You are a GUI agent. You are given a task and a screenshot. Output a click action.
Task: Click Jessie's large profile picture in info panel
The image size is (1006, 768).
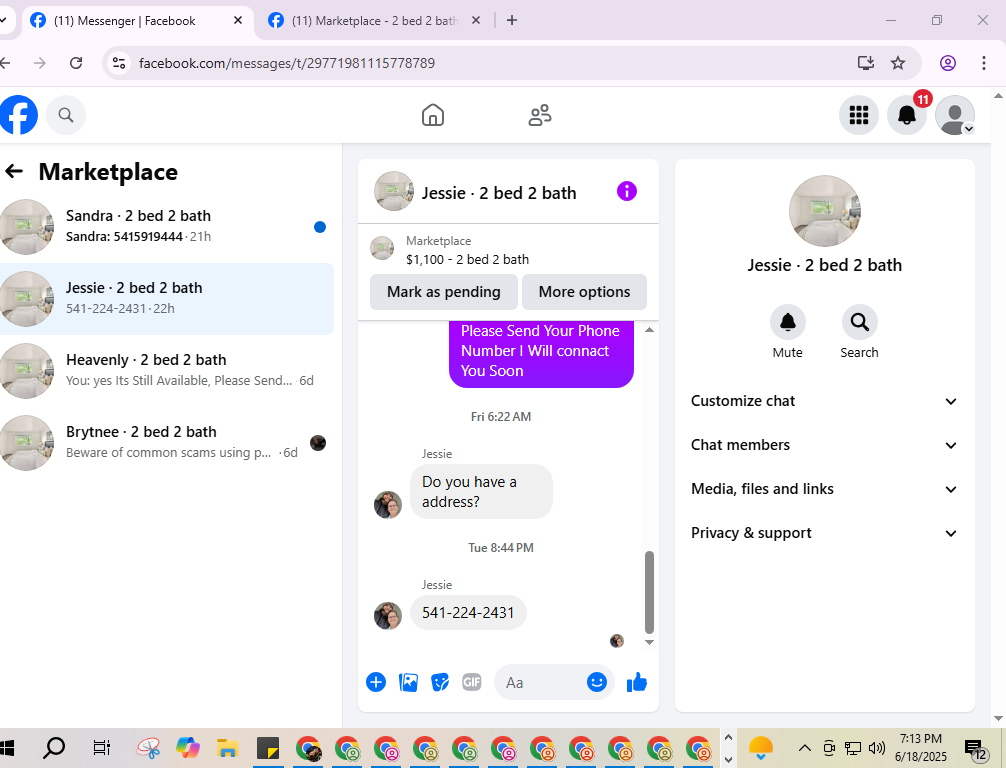(x=824, y=211)
